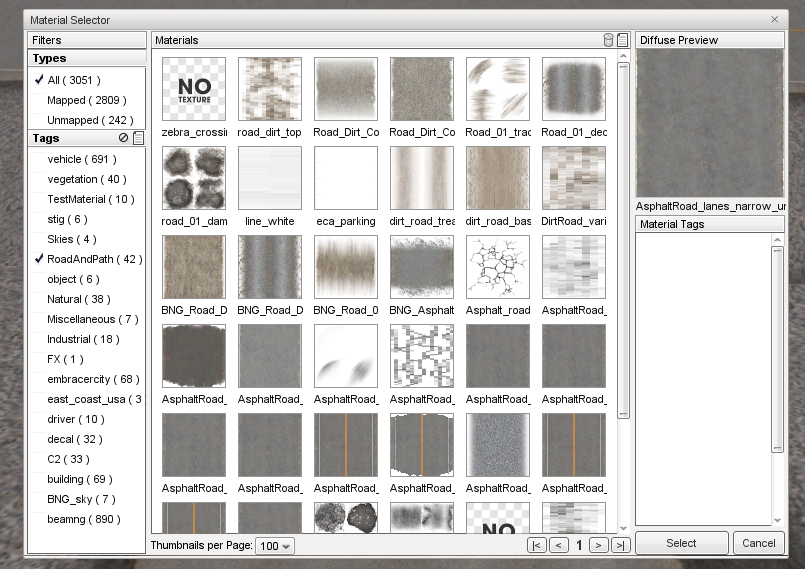
Task: Click the Diffuse Preview image
Action: click(710, 123)
